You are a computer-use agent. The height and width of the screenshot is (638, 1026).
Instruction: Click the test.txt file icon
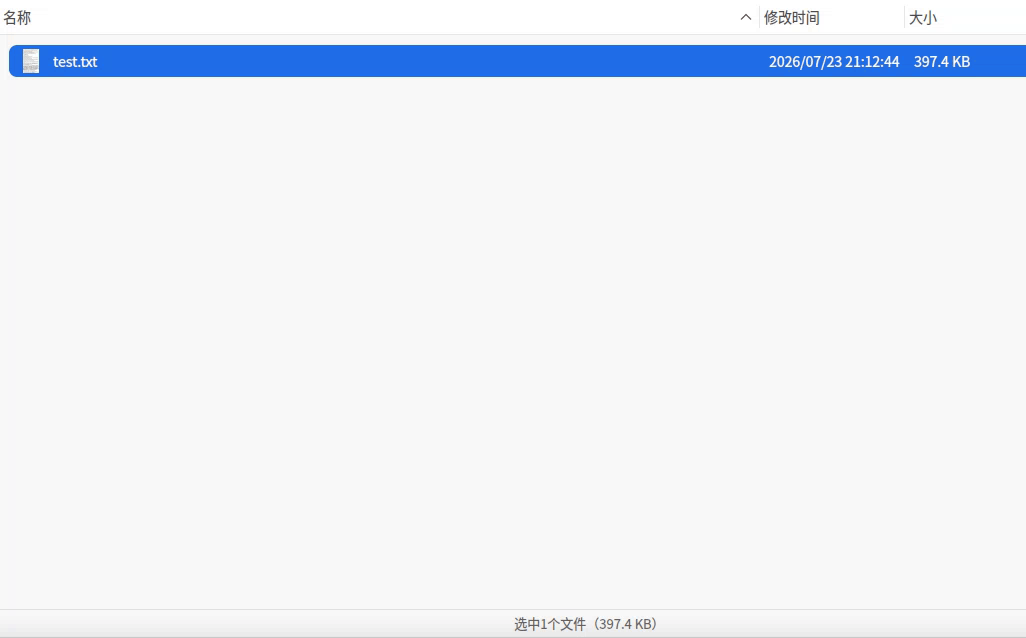coord(31,61)
